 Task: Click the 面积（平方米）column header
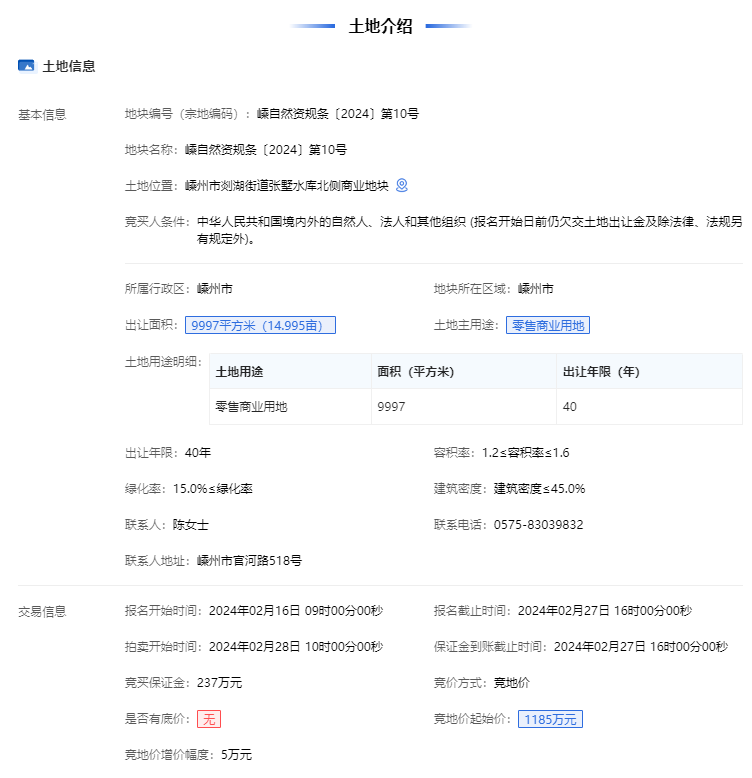[415, 371]
